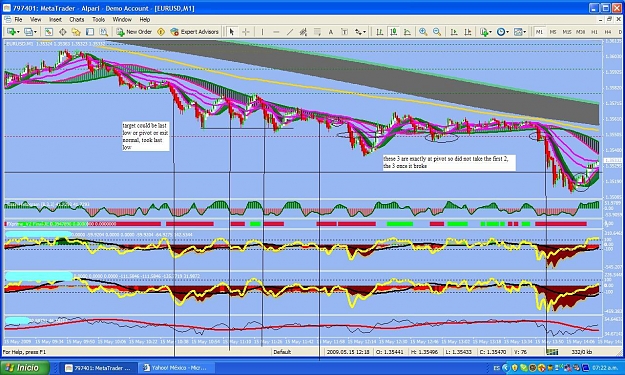
Task: Open the Strategy Tester magnifier icon
Action: click(x=104, y=32)
